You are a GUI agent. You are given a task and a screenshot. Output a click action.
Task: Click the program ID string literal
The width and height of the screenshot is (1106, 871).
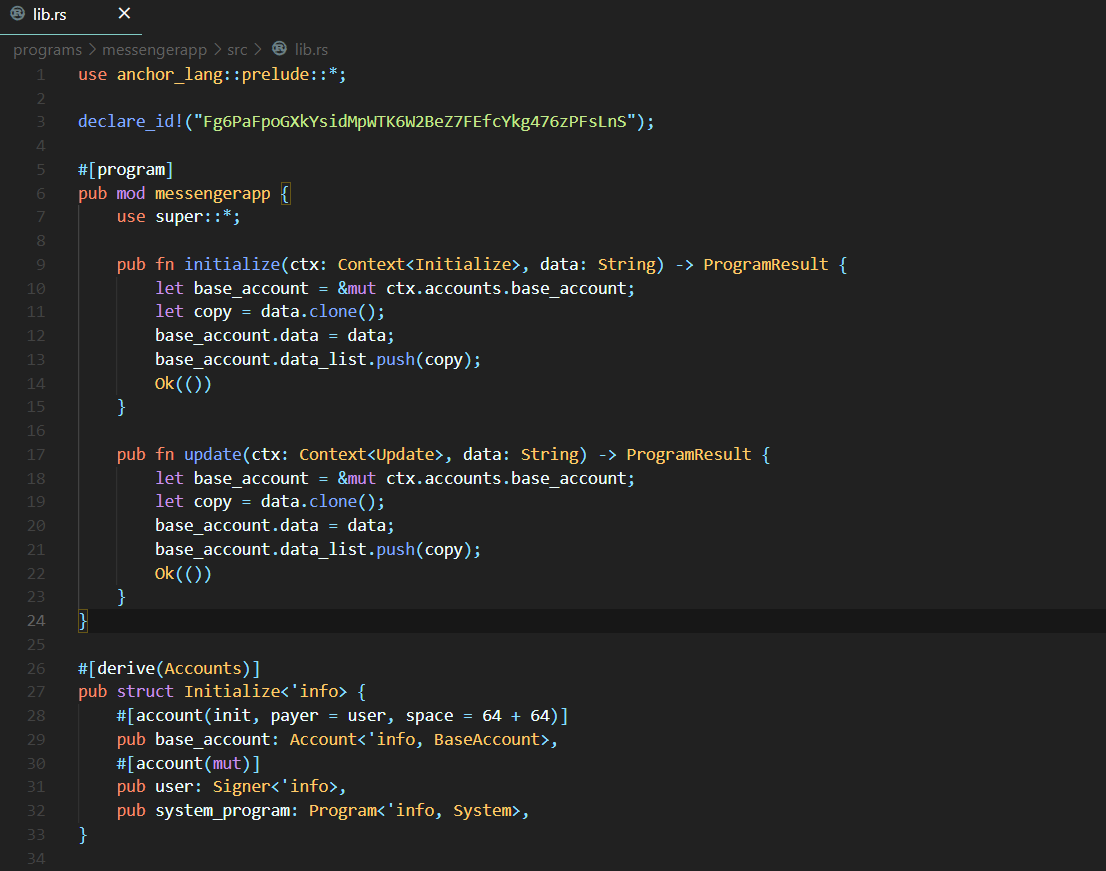pyautogui.click(x=415, y=121)
